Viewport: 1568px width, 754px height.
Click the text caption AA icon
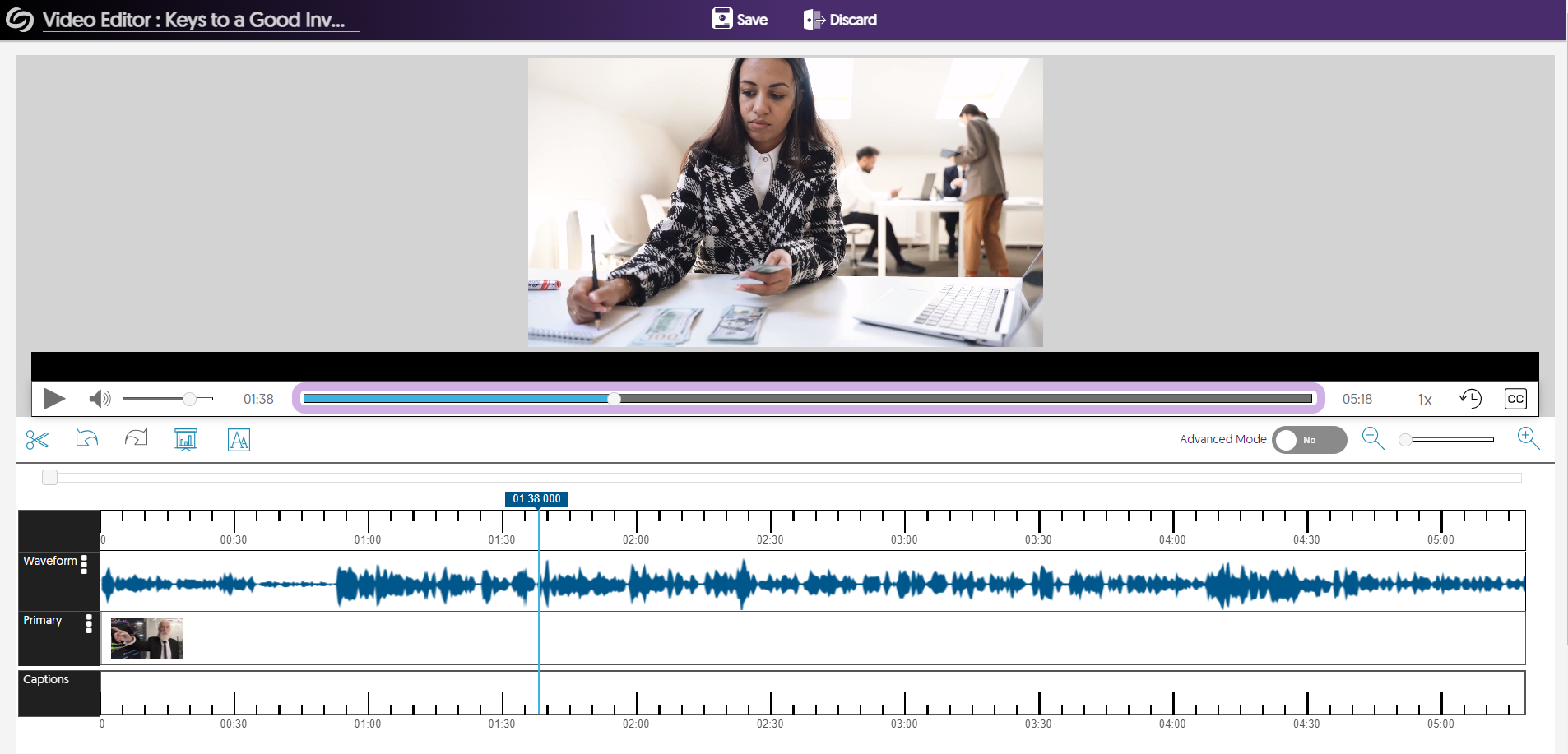pyautogui.click(x=239, y=440)
